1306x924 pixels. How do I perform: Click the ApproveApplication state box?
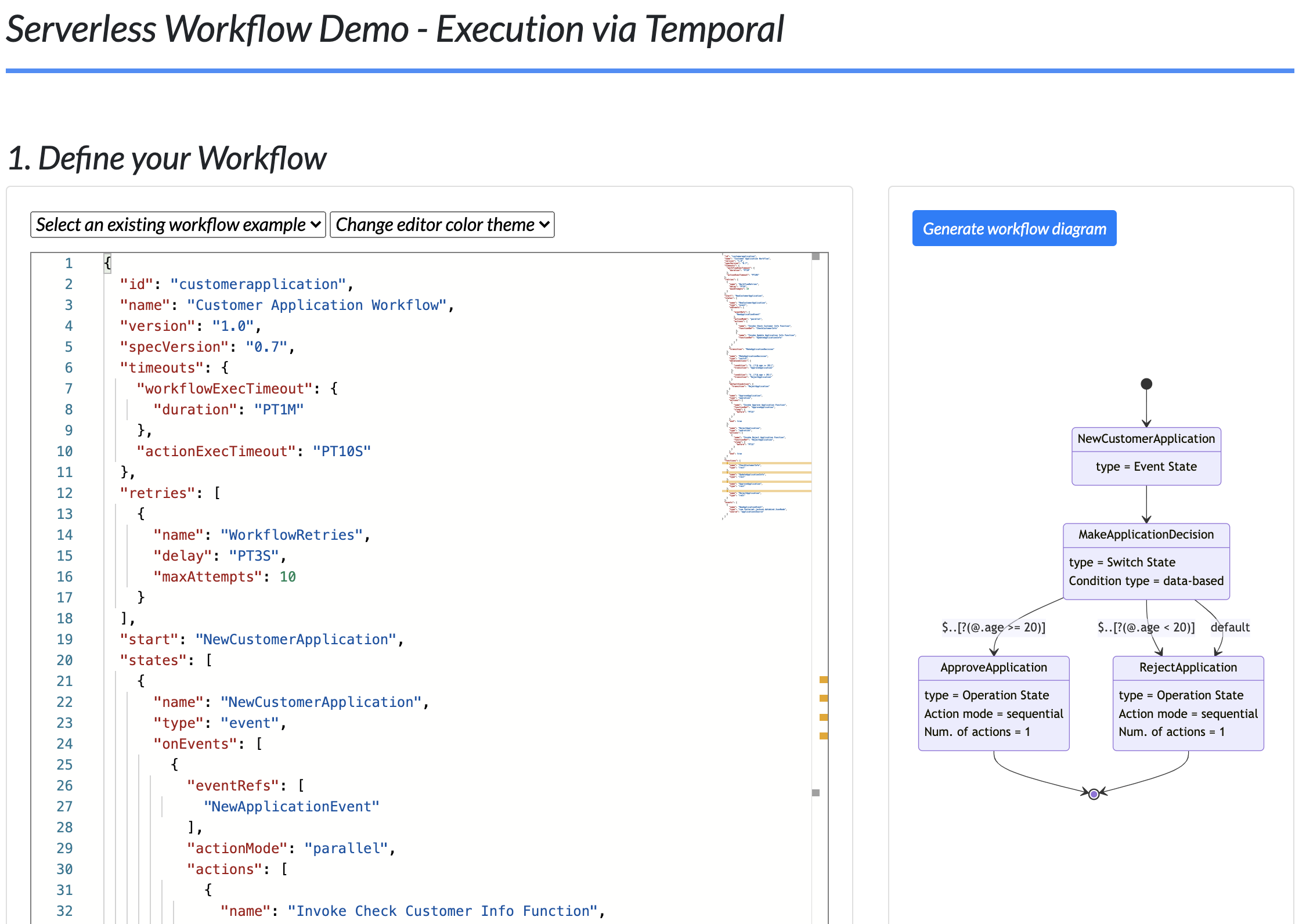tap(993, 703)
